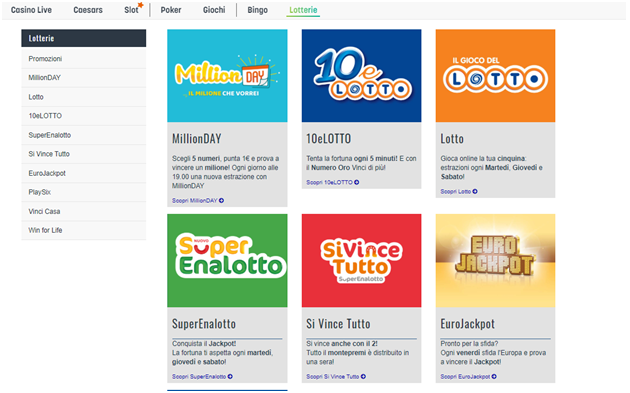Viewport: 630px width, 393px height.
Task: Follow the Scopri MillionDAY link
Action: click(x=194, y=201)
